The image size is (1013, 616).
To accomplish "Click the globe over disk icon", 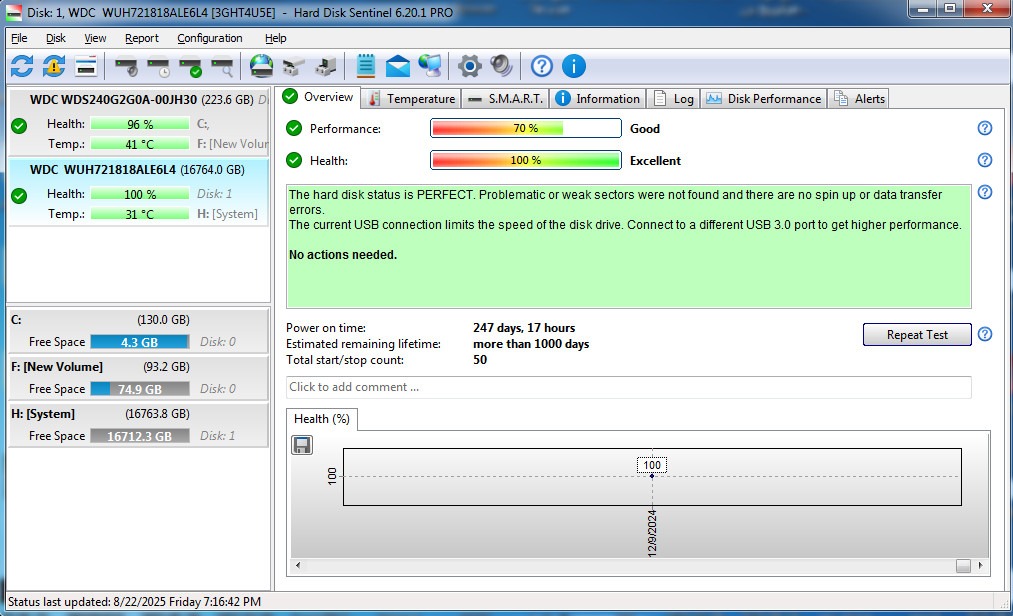I will coord(262,66).
